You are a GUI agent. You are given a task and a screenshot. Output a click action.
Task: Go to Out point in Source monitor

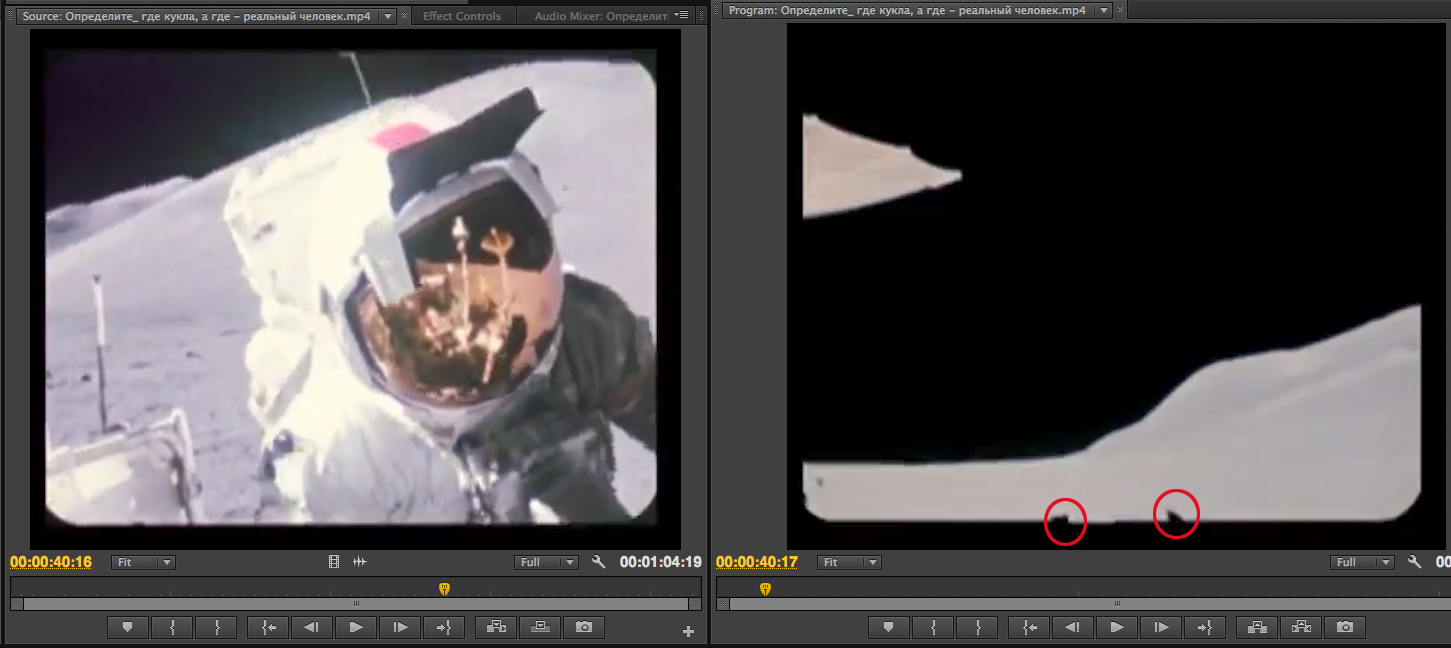pos(444,627)
